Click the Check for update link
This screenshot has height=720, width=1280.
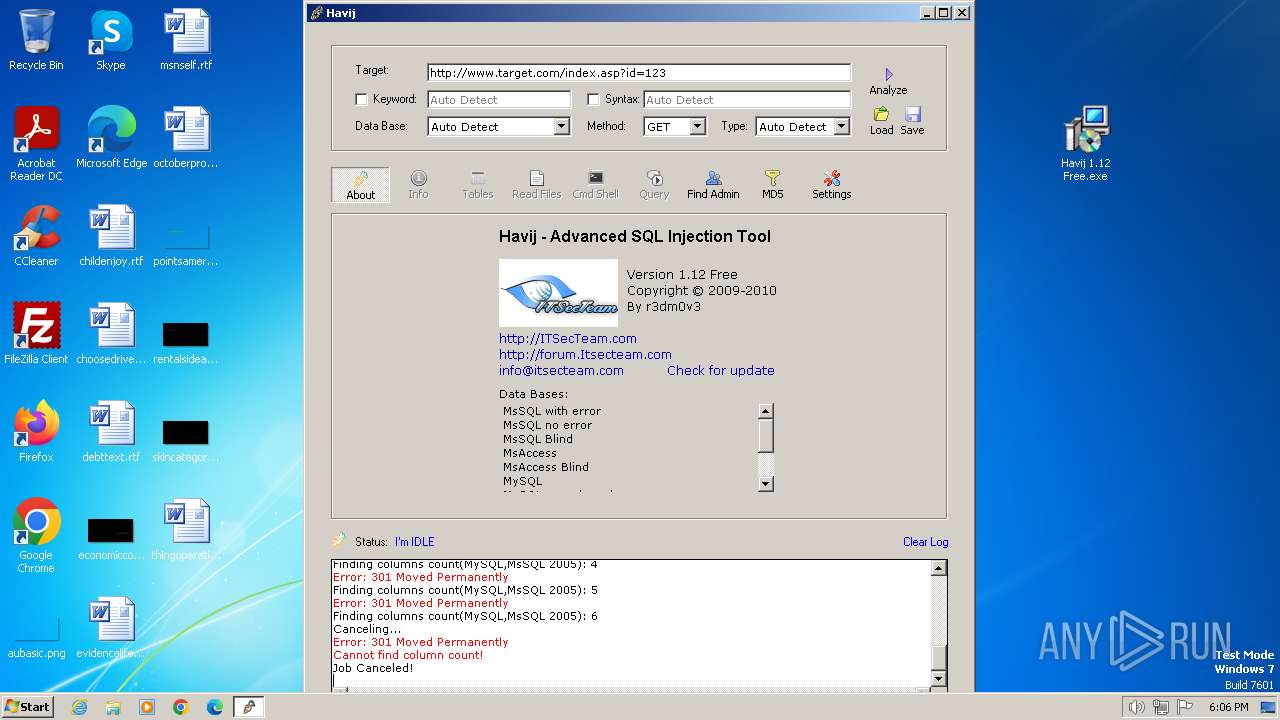[x=721, y=370]
